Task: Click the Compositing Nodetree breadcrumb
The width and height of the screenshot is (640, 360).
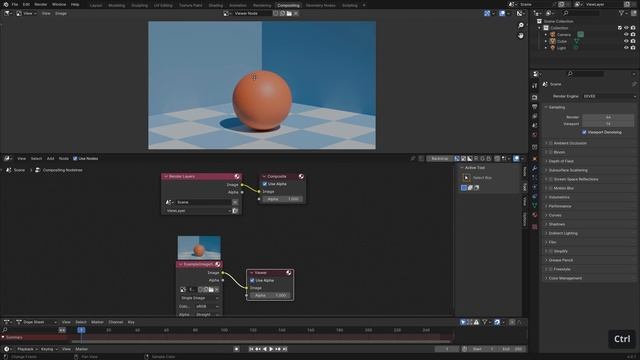Action: (x=59, y=170)
